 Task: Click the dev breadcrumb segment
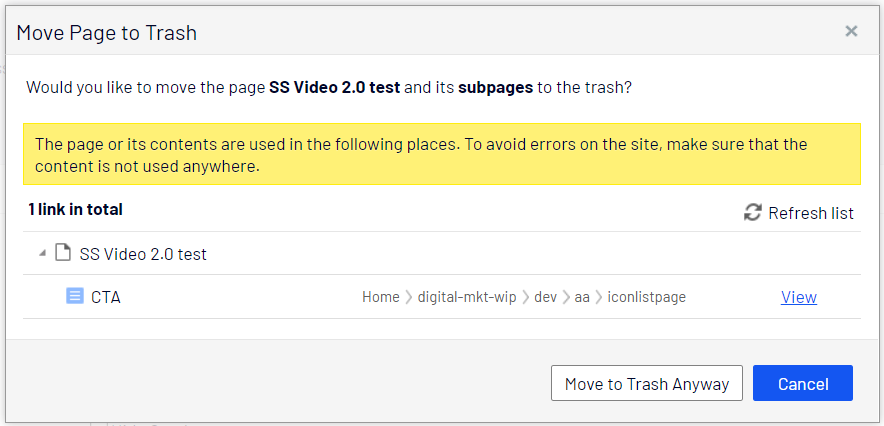[x=545, y=297]
